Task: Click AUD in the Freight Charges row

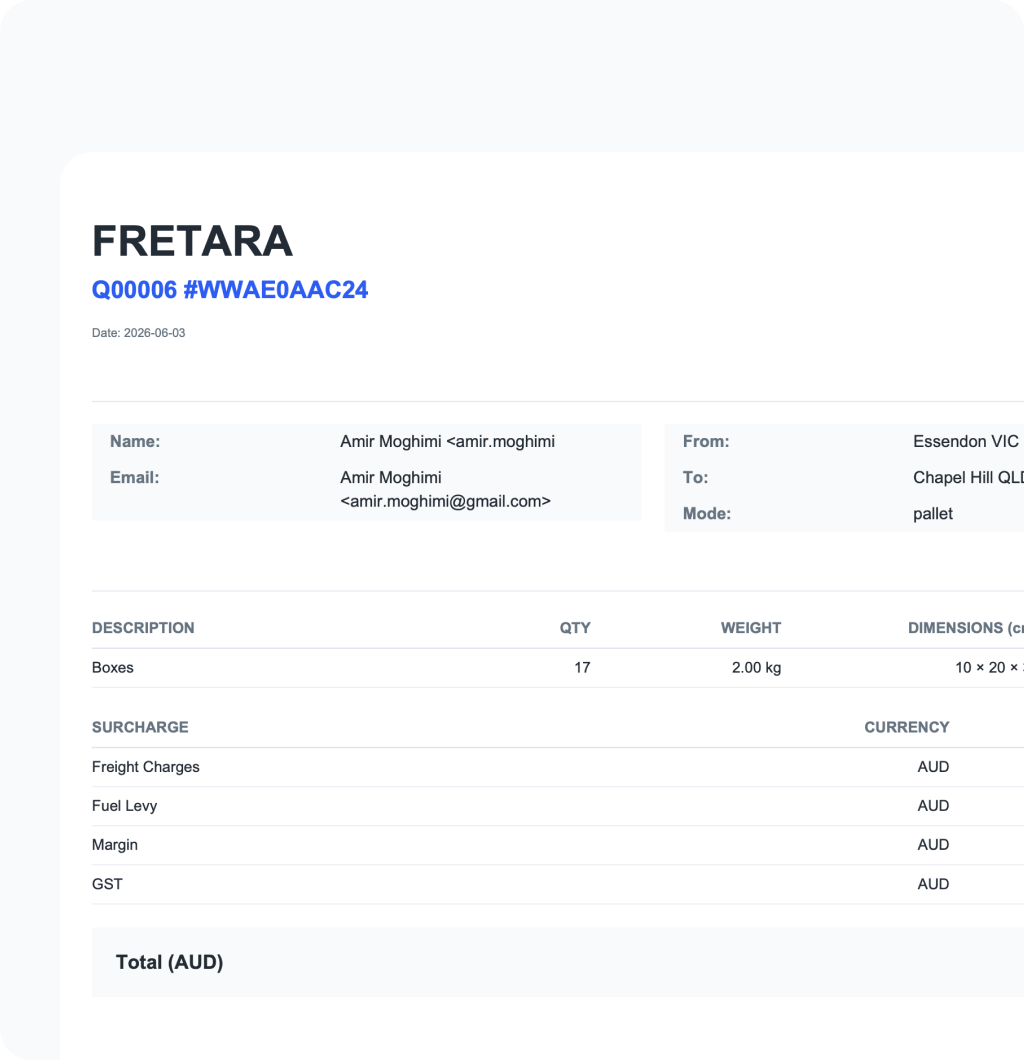Action: [933, 767]
